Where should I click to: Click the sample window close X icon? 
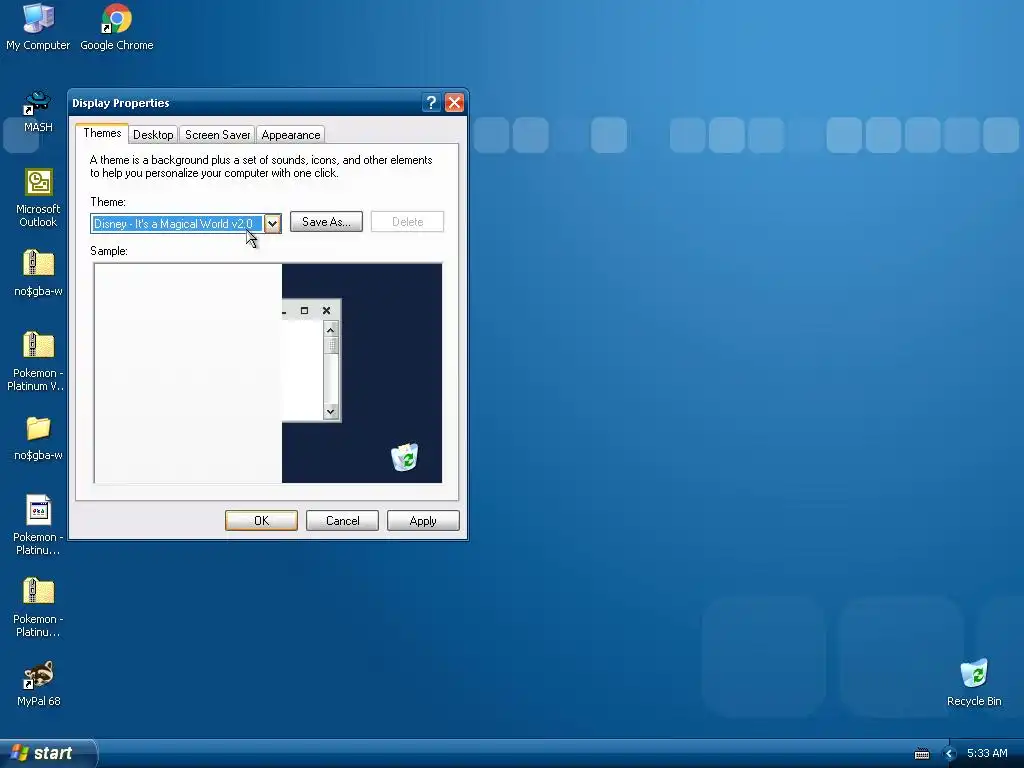tap(327, 311)
